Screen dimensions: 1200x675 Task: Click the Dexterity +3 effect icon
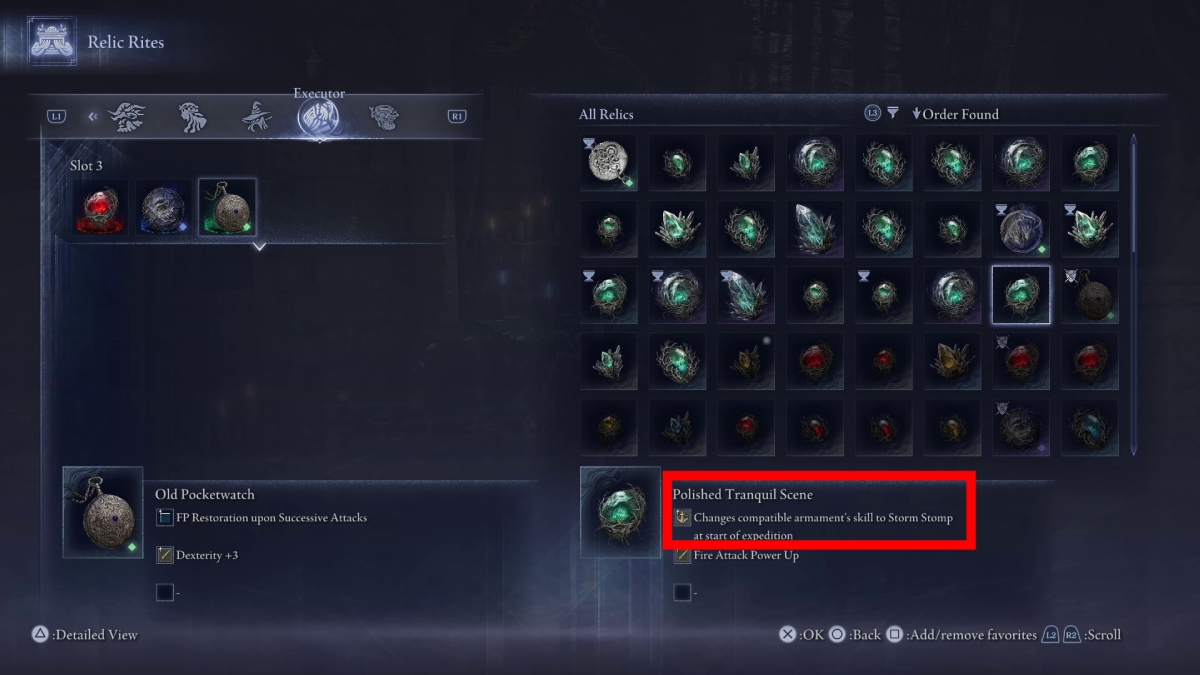(165, 554)
